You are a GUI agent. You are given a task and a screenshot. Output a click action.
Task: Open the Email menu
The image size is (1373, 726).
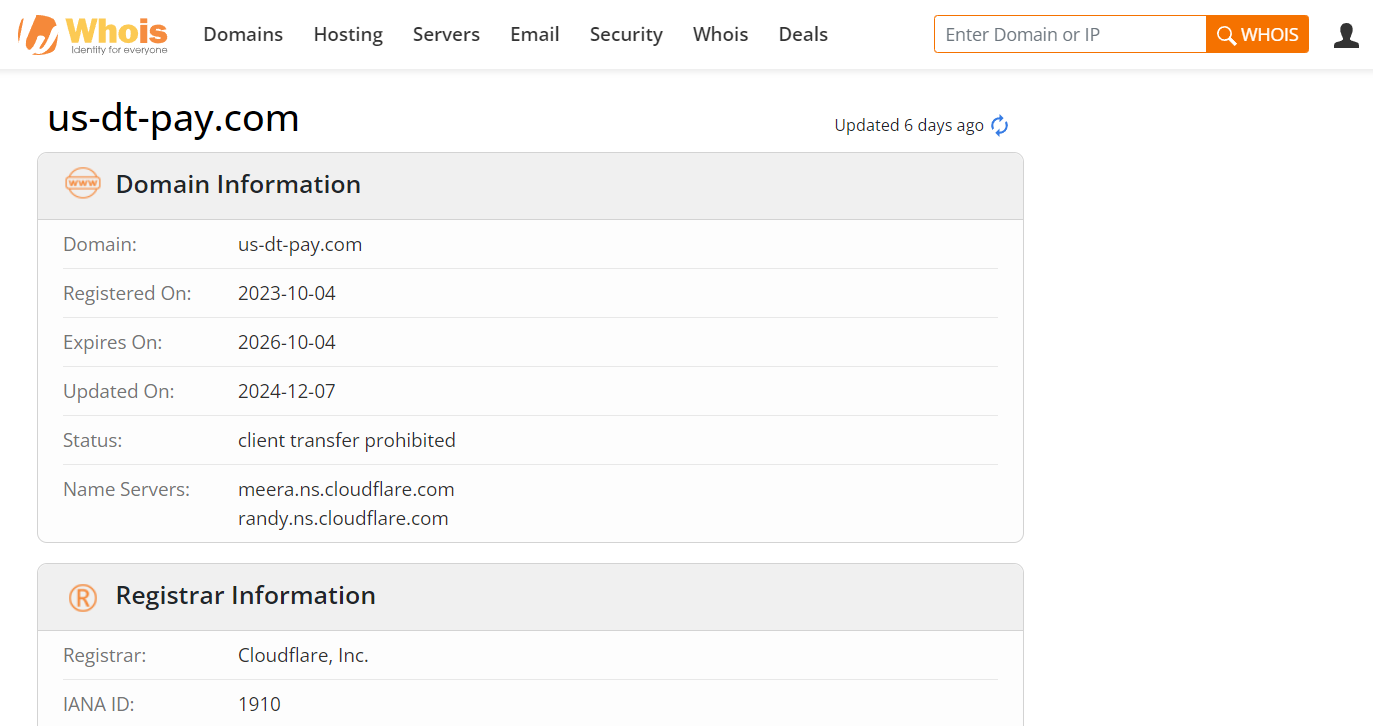[535, 34]
